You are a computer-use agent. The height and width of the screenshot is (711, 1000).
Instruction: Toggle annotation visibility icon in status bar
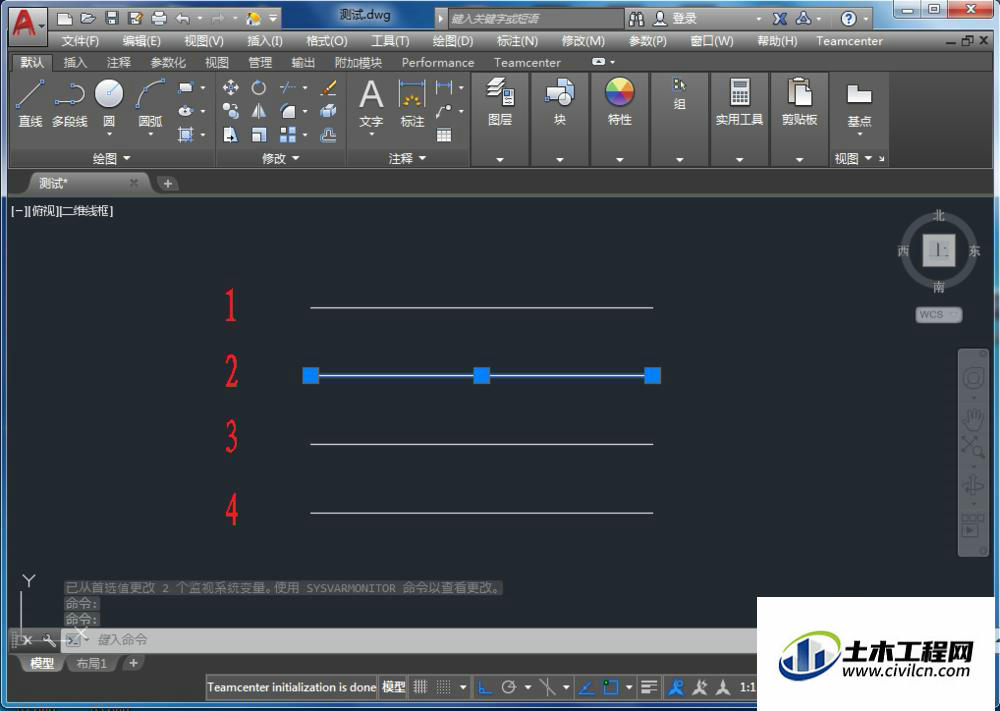(x=675, y=687)
